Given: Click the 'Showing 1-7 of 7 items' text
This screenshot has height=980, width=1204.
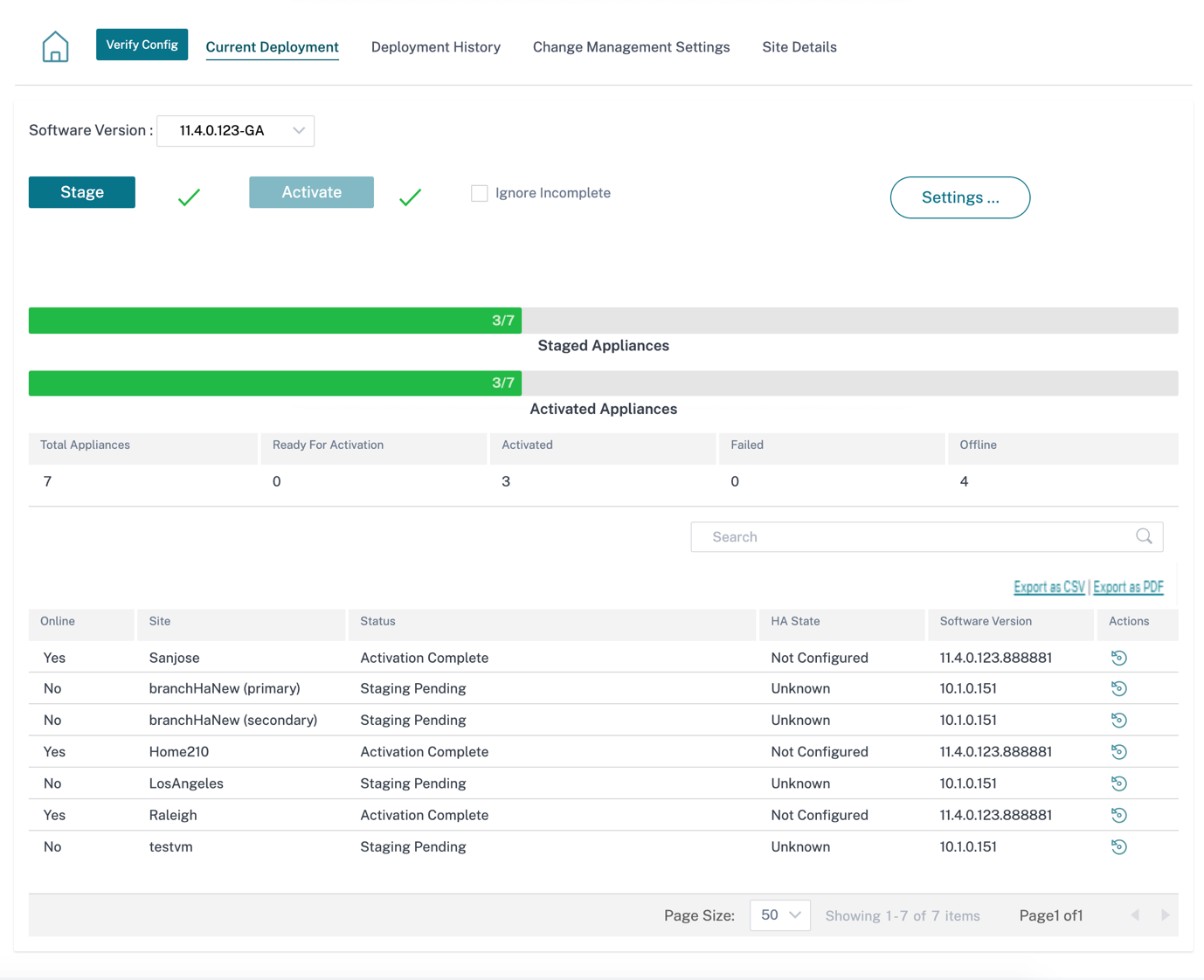Looking at the screenshot, I should coord(903,915).
